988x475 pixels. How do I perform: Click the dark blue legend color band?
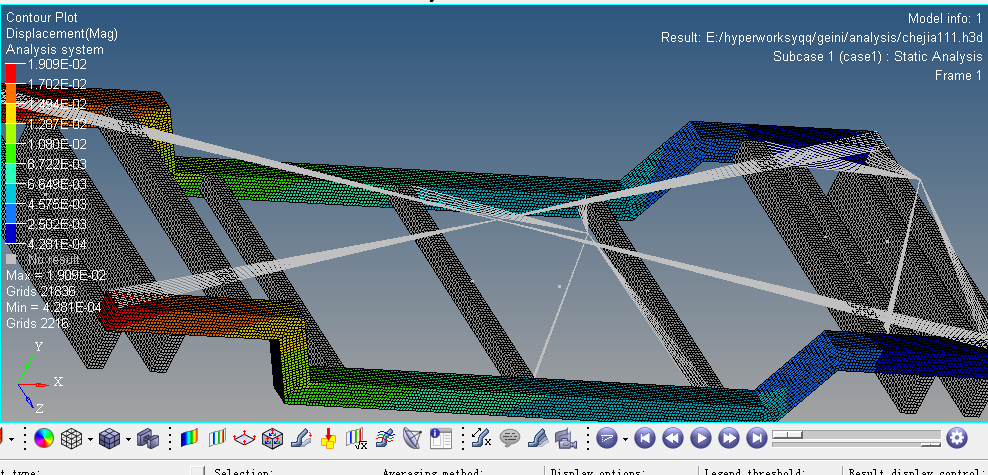point(11,233)
